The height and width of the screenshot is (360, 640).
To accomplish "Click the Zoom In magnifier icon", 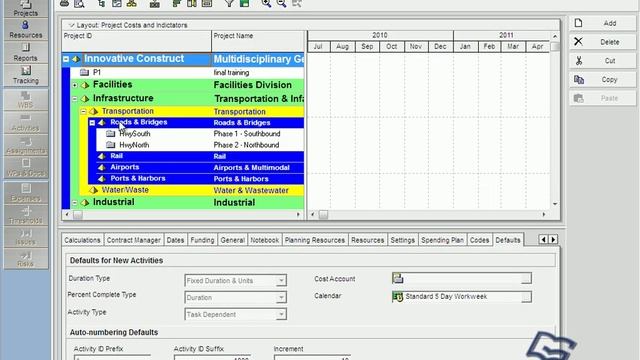I will (x=266, y=3).
